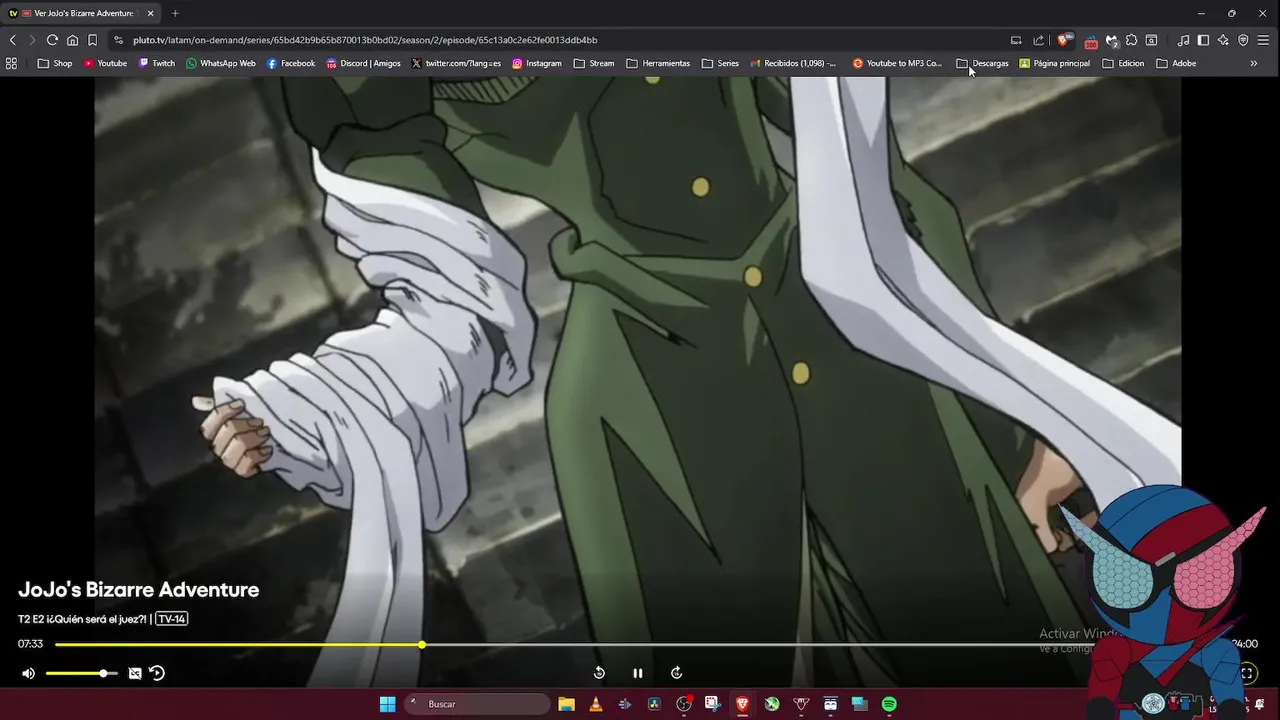This screenshot has width=1280, height=720.
Task: Open the Windows Start menu
Action: coord(387,704)
